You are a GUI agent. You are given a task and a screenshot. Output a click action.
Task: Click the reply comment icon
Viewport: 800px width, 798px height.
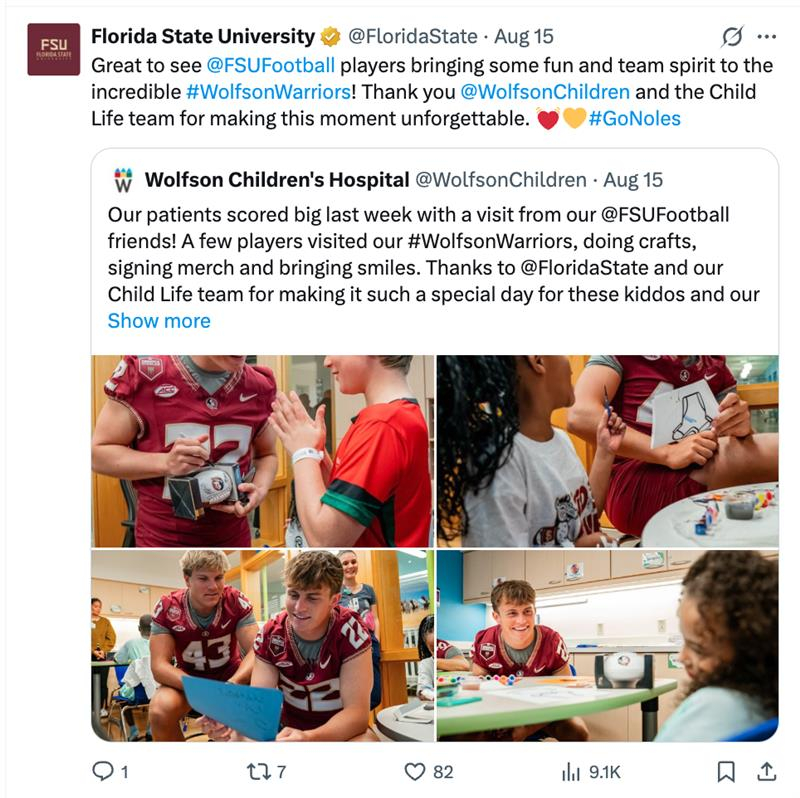[102, 771]
